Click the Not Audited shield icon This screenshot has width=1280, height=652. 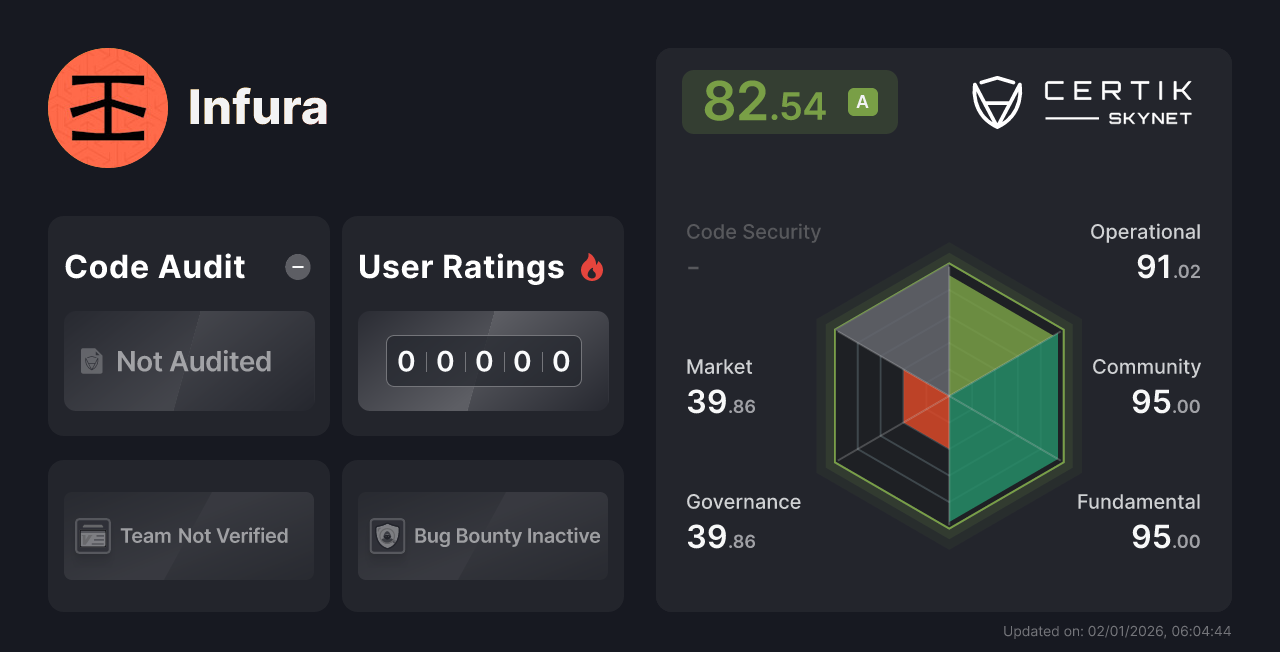pyautogui.click(x=93, y=362)
